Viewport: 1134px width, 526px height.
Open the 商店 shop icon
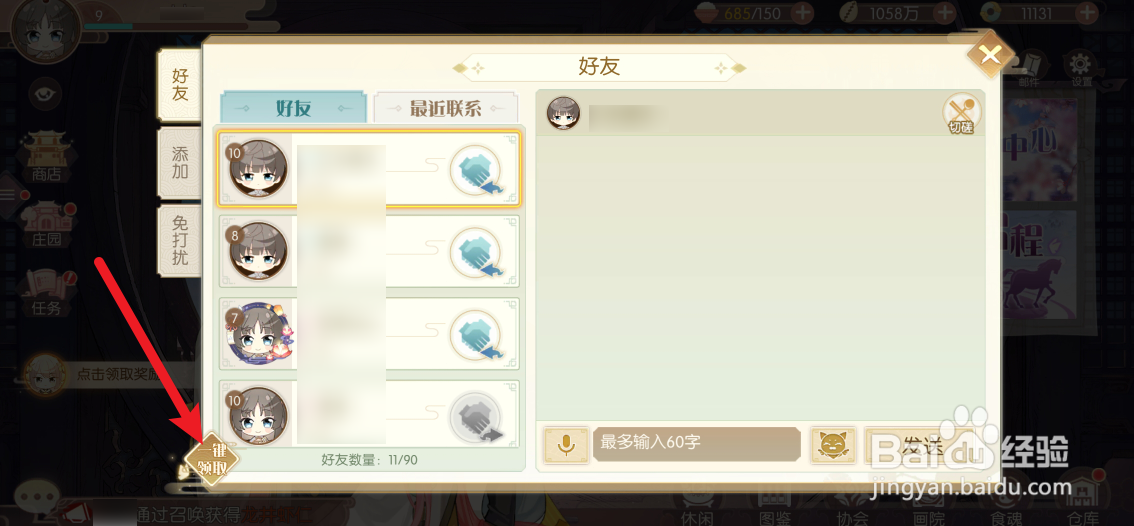(x=46, y=156)
